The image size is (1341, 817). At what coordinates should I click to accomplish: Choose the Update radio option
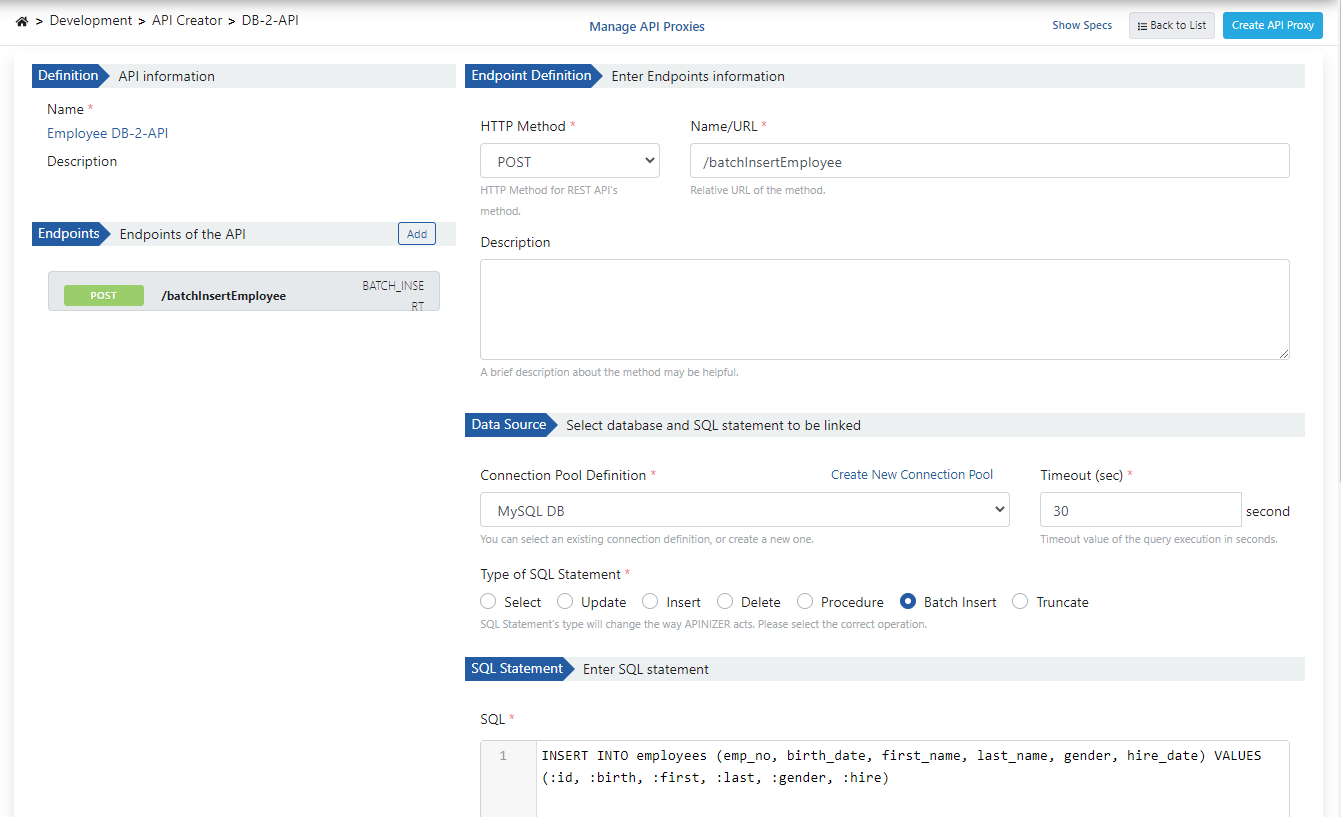tap(565, 602)
